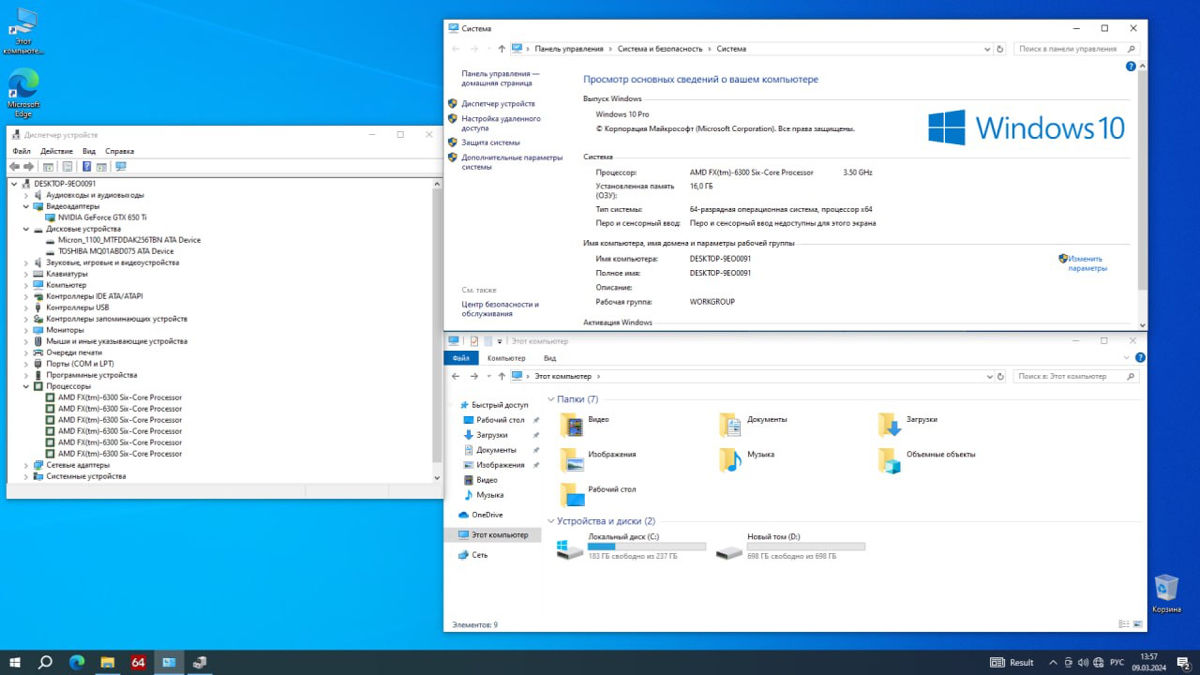The height and width of the screenshot is (675, 1200).
Task: Select TOSHIBA MQ01ABD075 ATA Device
Action: point(116,251)
